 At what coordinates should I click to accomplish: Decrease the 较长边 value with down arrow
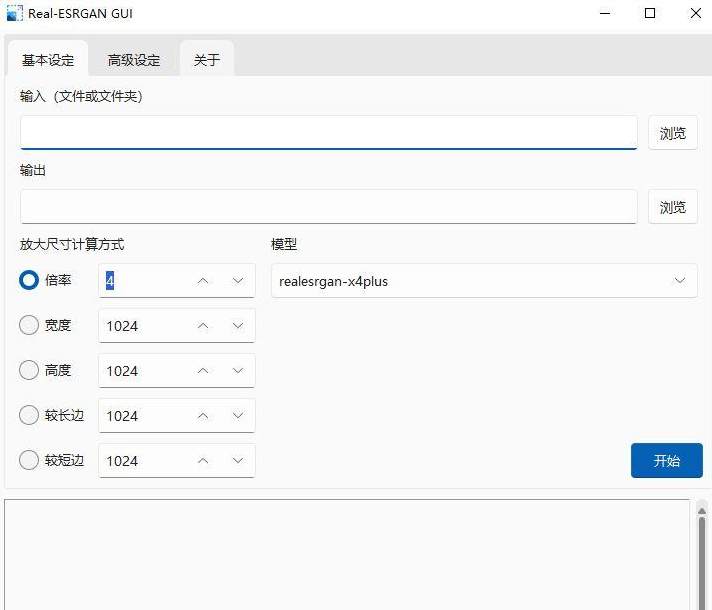237,416
